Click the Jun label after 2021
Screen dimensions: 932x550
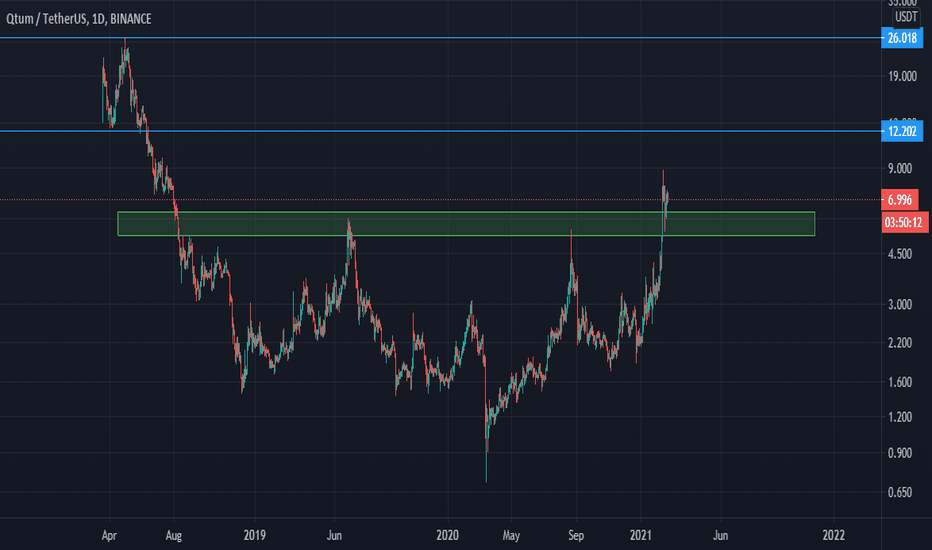(720, 536)
